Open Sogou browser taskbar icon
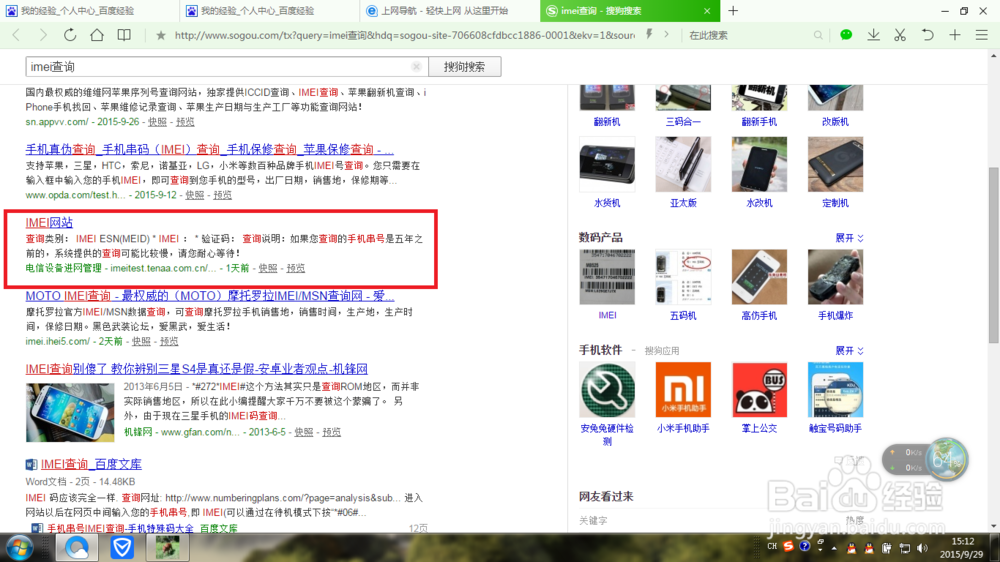The image size is (1000, 562). 77,548
